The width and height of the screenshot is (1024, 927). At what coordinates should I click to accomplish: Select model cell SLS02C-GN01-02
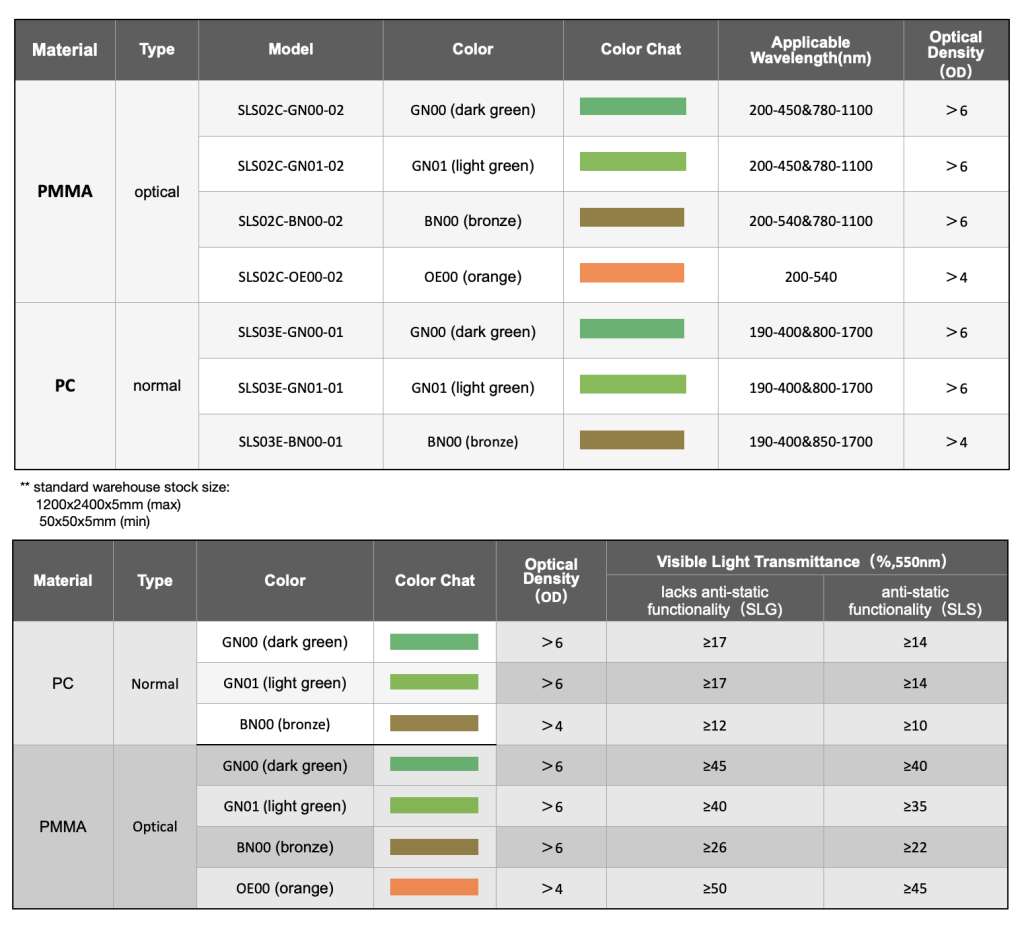tap(291, 165)
